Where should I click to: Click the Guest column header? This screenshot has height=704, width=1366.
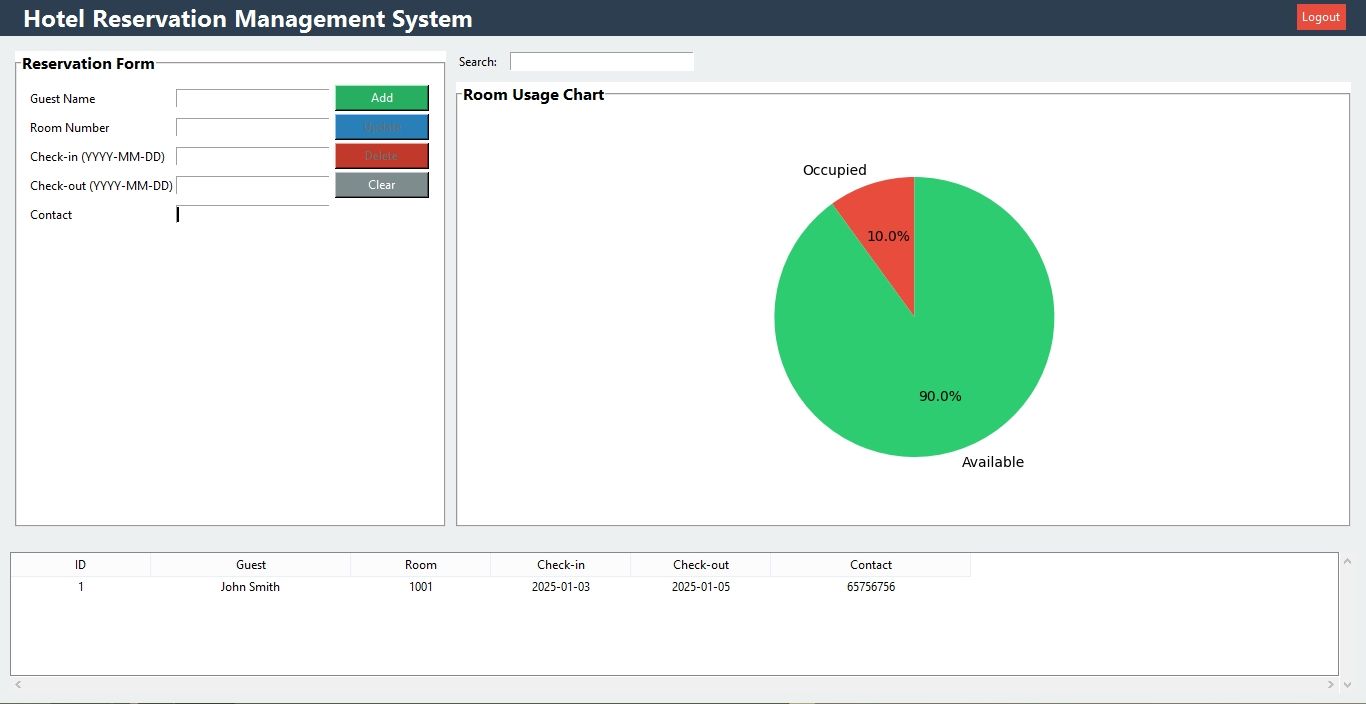point(251,565)
